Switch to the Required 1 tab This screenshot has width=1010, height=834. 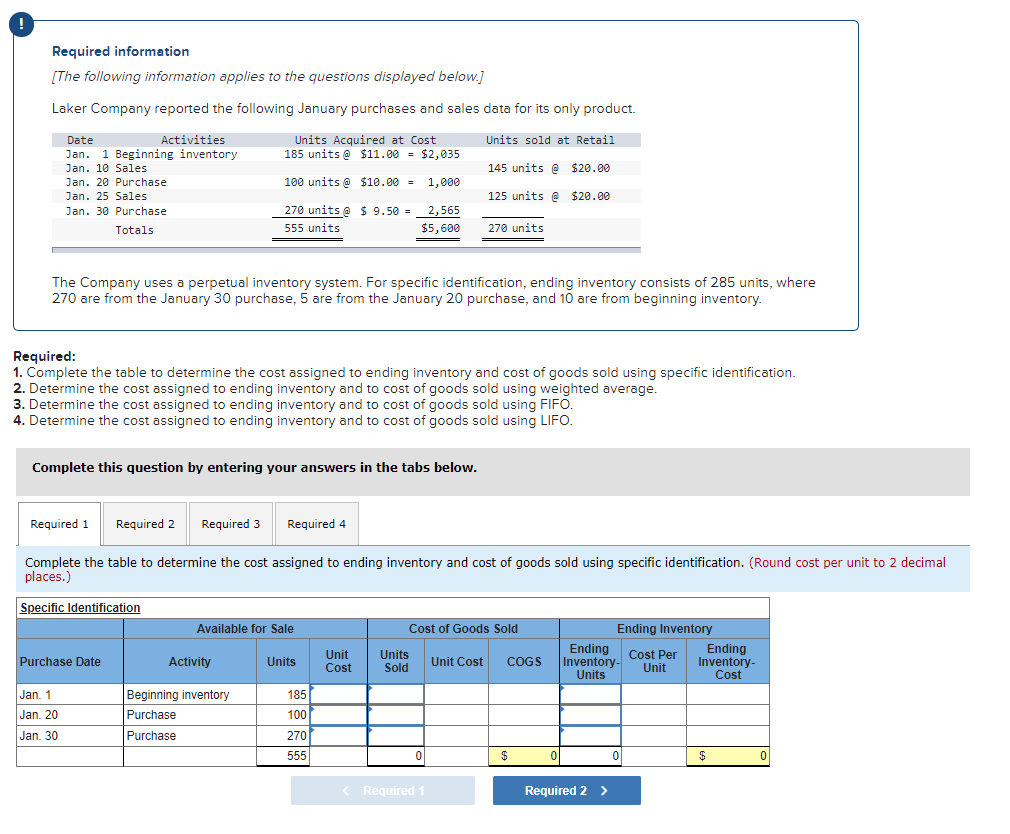point(59,524)
